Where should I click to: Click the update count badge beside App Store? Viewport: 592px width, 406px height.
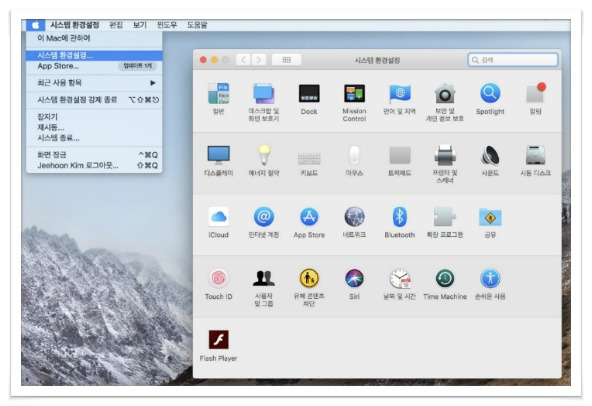tap(137, 66)
